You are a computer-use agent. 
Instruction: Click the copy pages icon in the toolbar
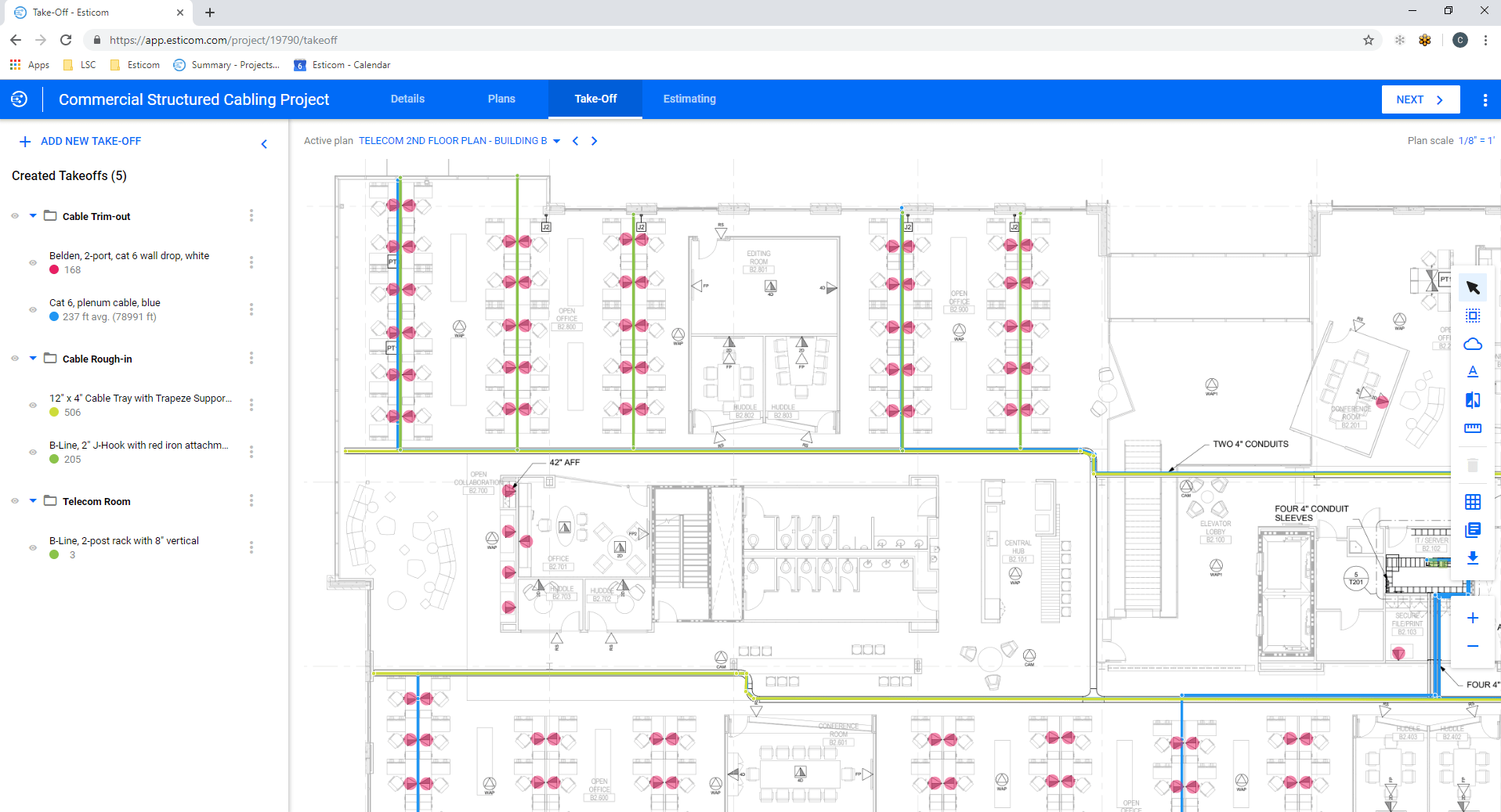[1473, 530]
